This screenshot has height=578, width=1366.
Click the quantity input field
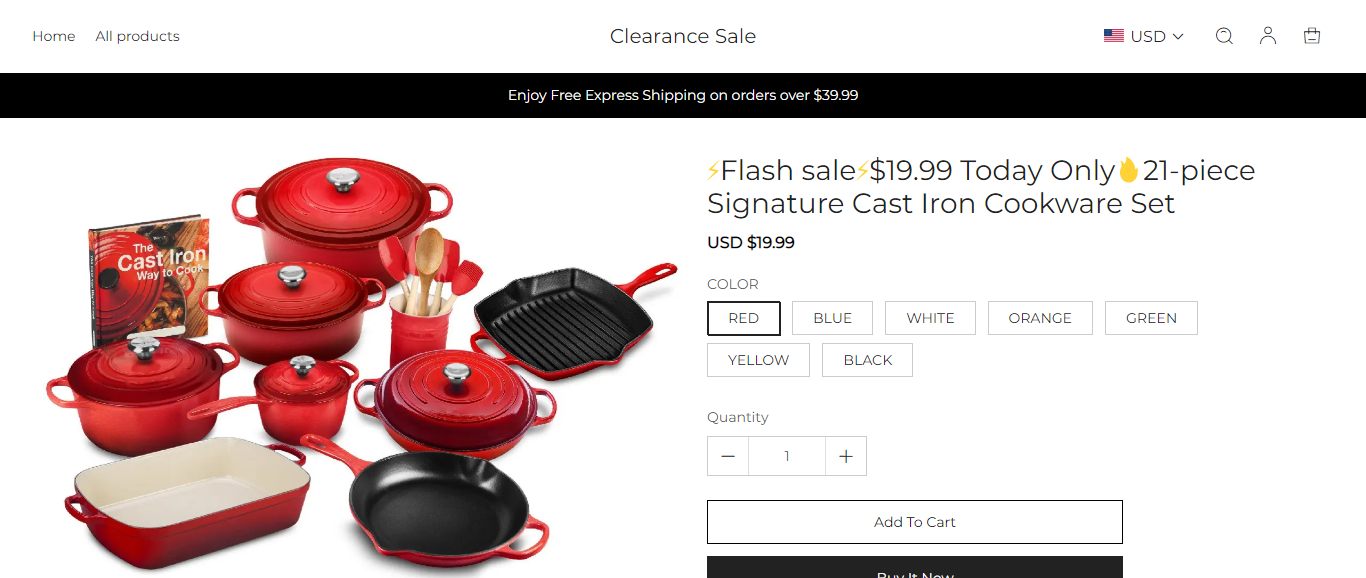tap(787, 456)
